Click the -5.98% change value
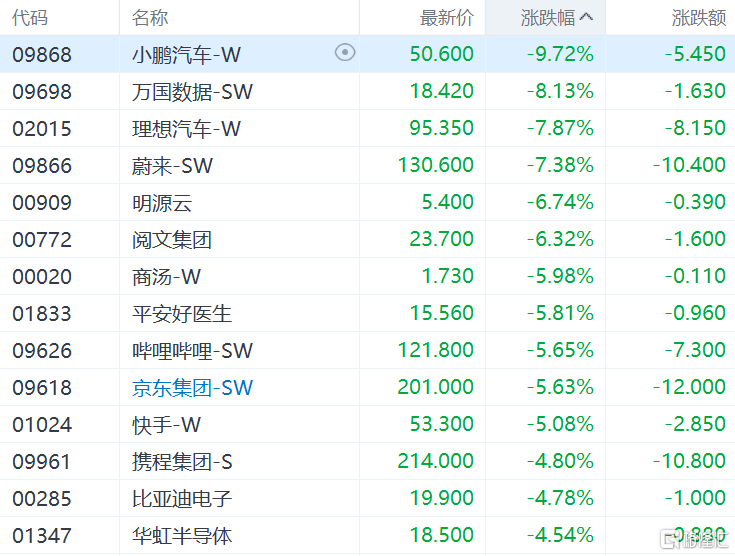This screenshot has width=735, height=556. click(x=561, y=276)
